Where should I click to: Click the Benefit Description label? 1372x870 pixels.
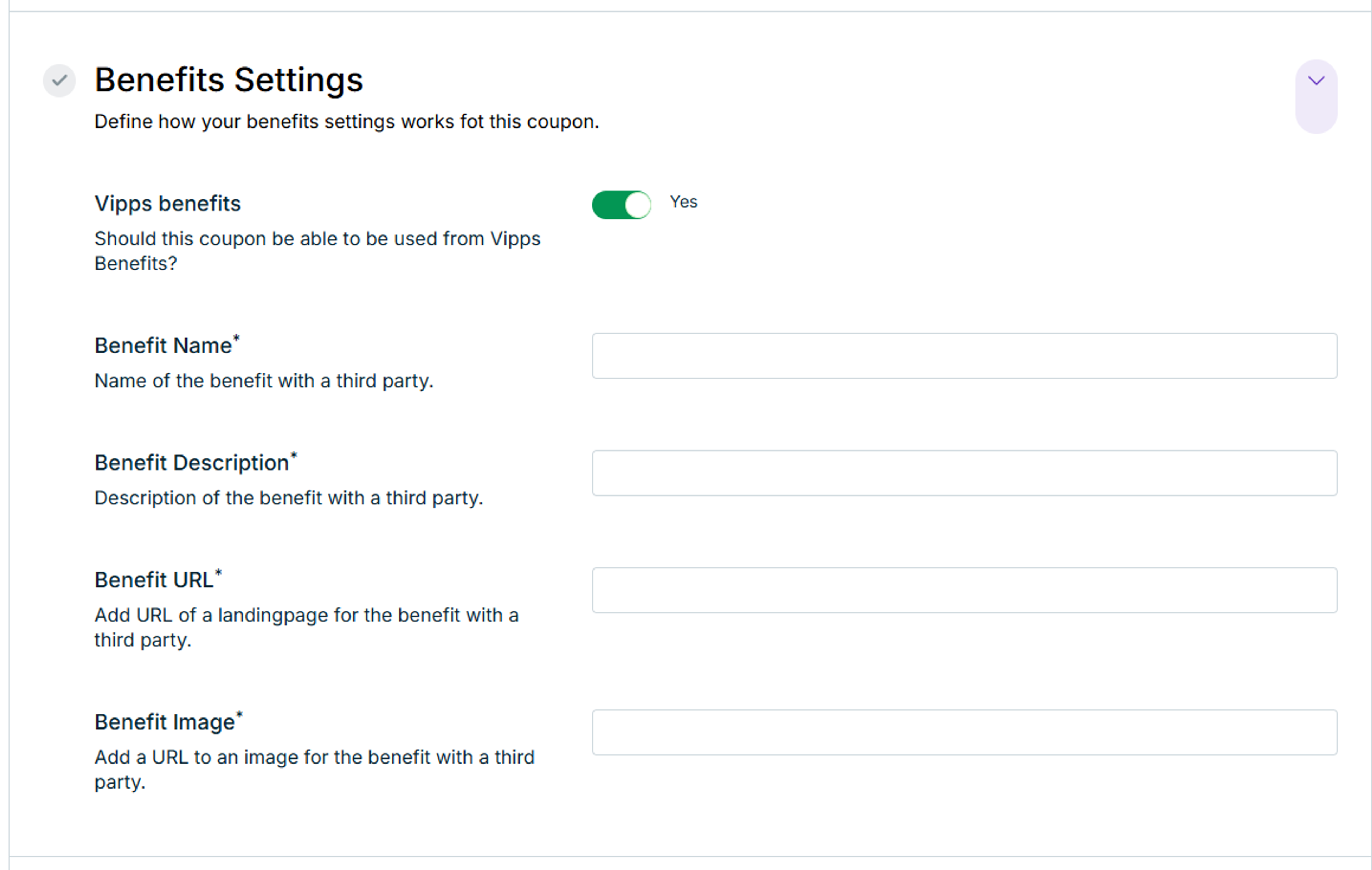[192, 463]
